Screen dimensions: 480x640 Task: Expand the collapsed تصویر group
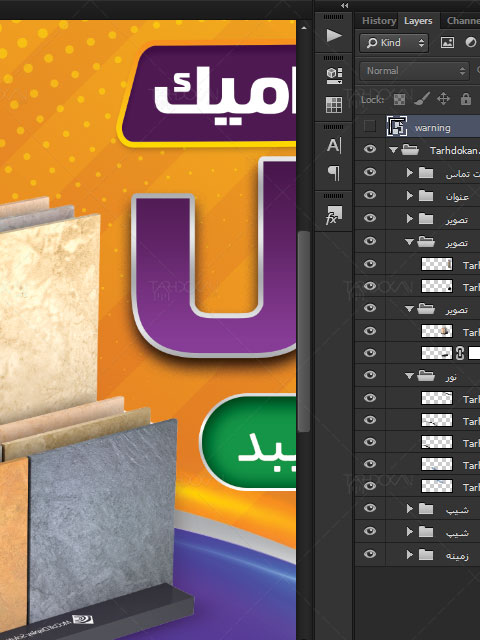[x=409, y=219]
